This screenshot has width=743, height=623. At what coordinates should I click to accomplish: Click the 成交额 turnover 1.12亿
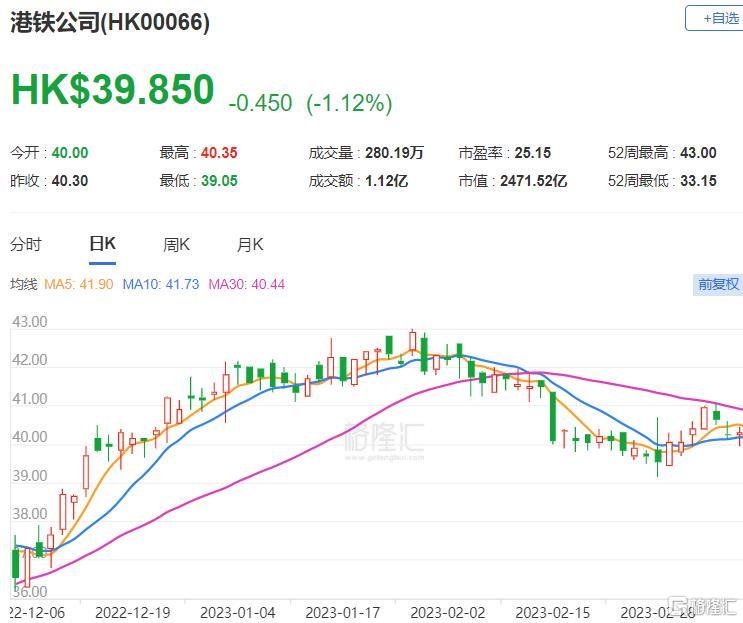(386, 181)
